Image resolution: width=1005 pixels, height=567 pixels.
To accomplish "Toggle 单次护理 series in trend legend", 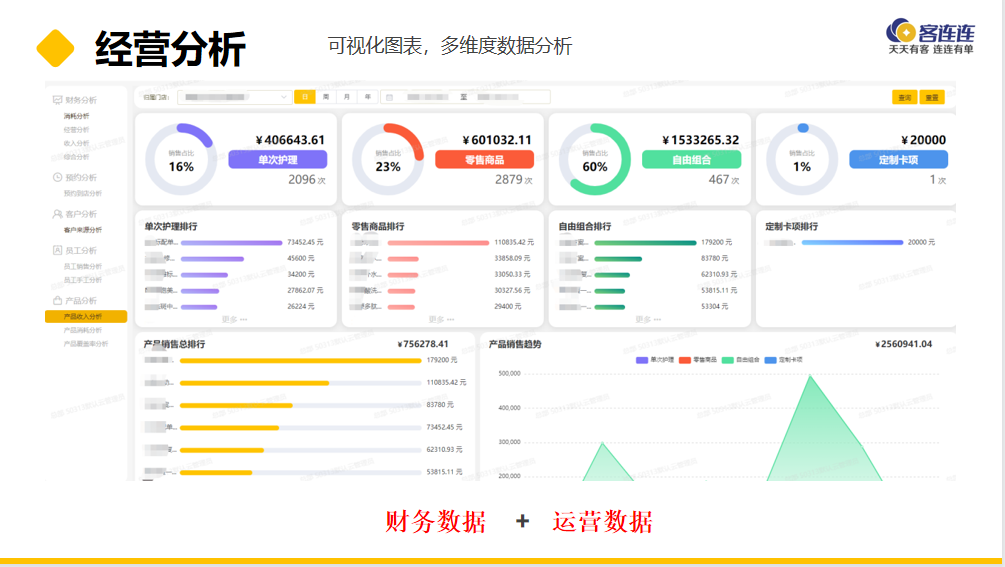I will [x=654, y=360].
